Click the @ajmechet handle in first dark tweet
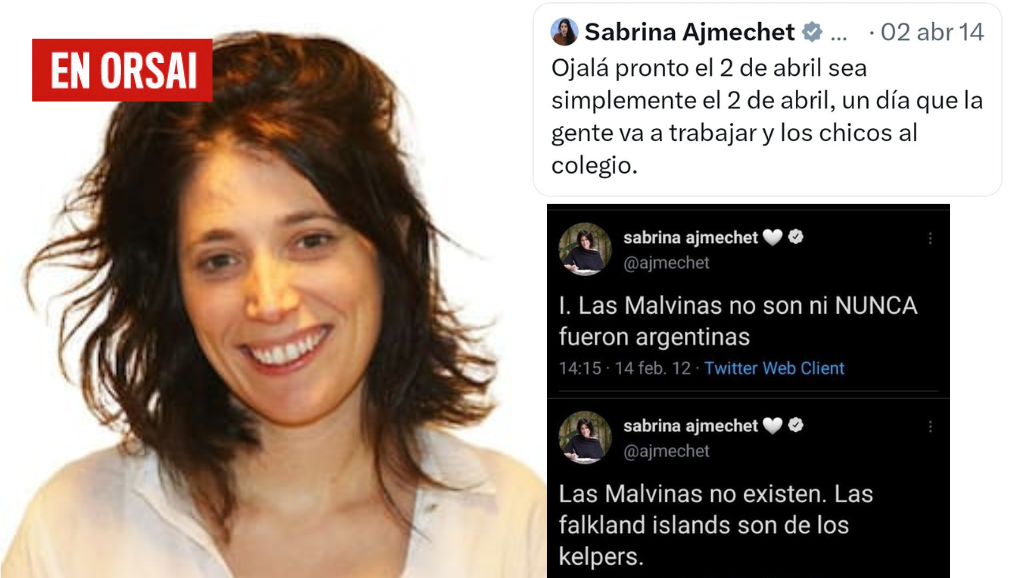This screenshot has width=1025, height=578. coord(666,263)
